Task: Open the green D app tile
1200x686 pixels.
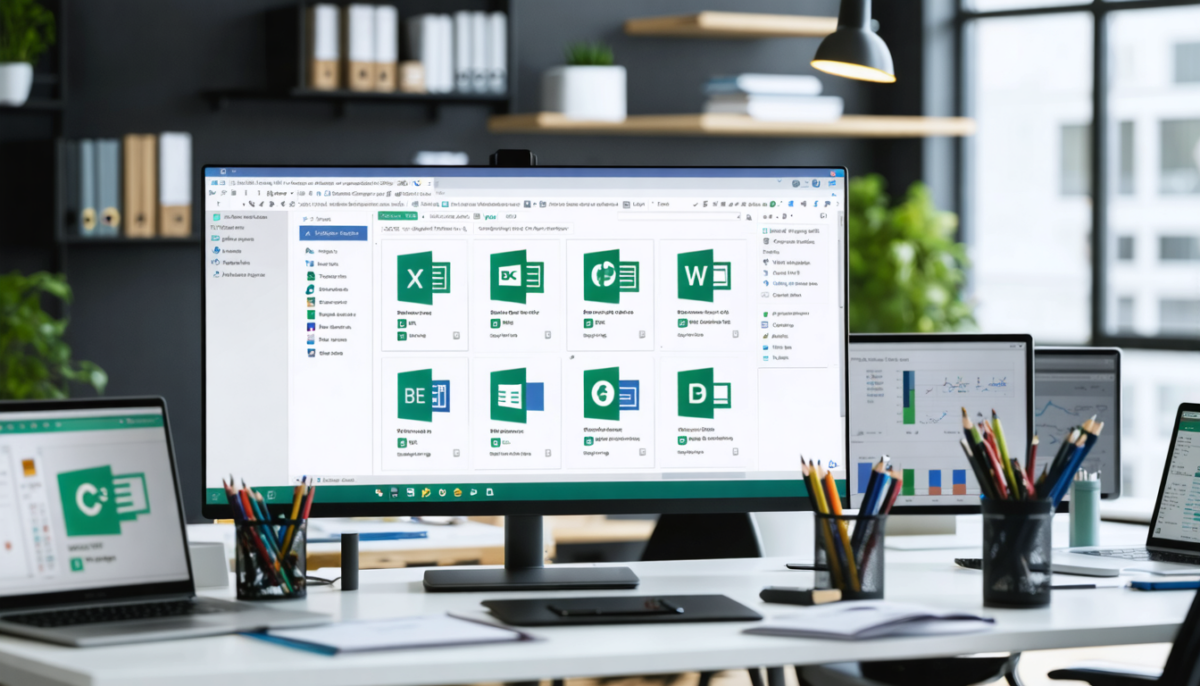Action: pyautogui.click(x=703, y=393)
